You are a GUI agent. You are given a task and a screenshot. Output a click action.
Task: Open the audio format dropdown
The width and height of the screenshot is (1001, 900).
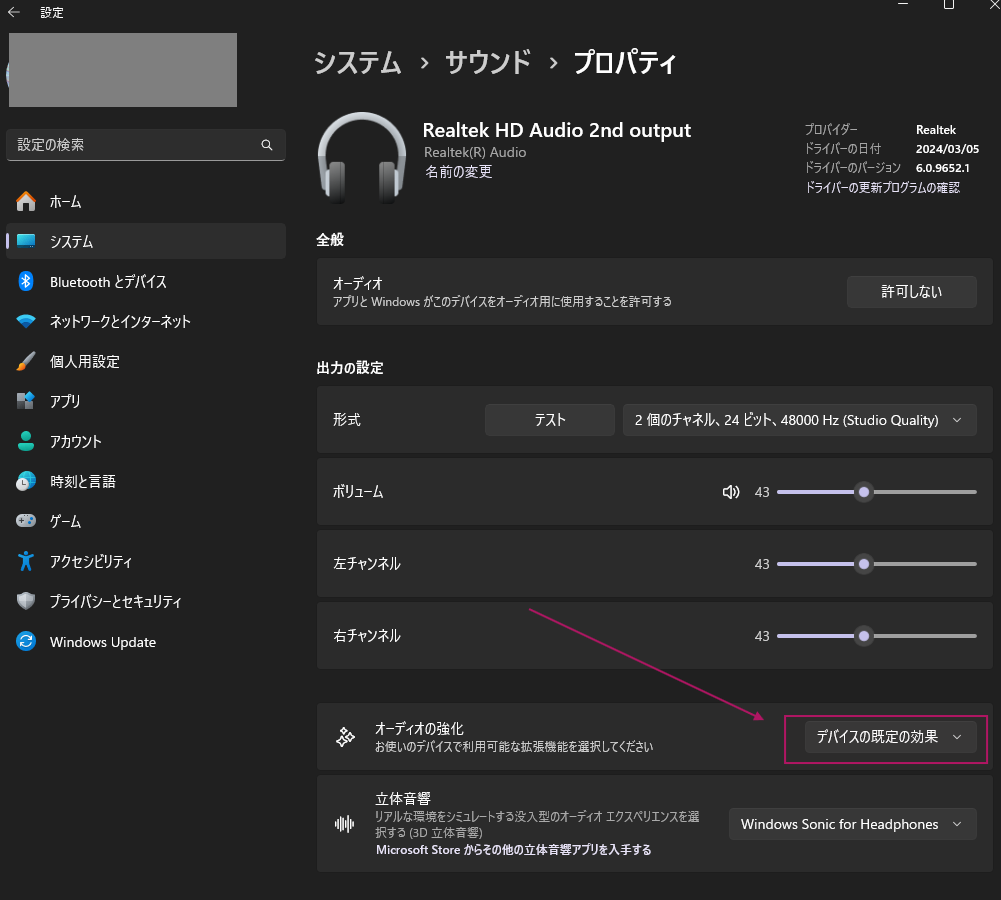(800, 420)
